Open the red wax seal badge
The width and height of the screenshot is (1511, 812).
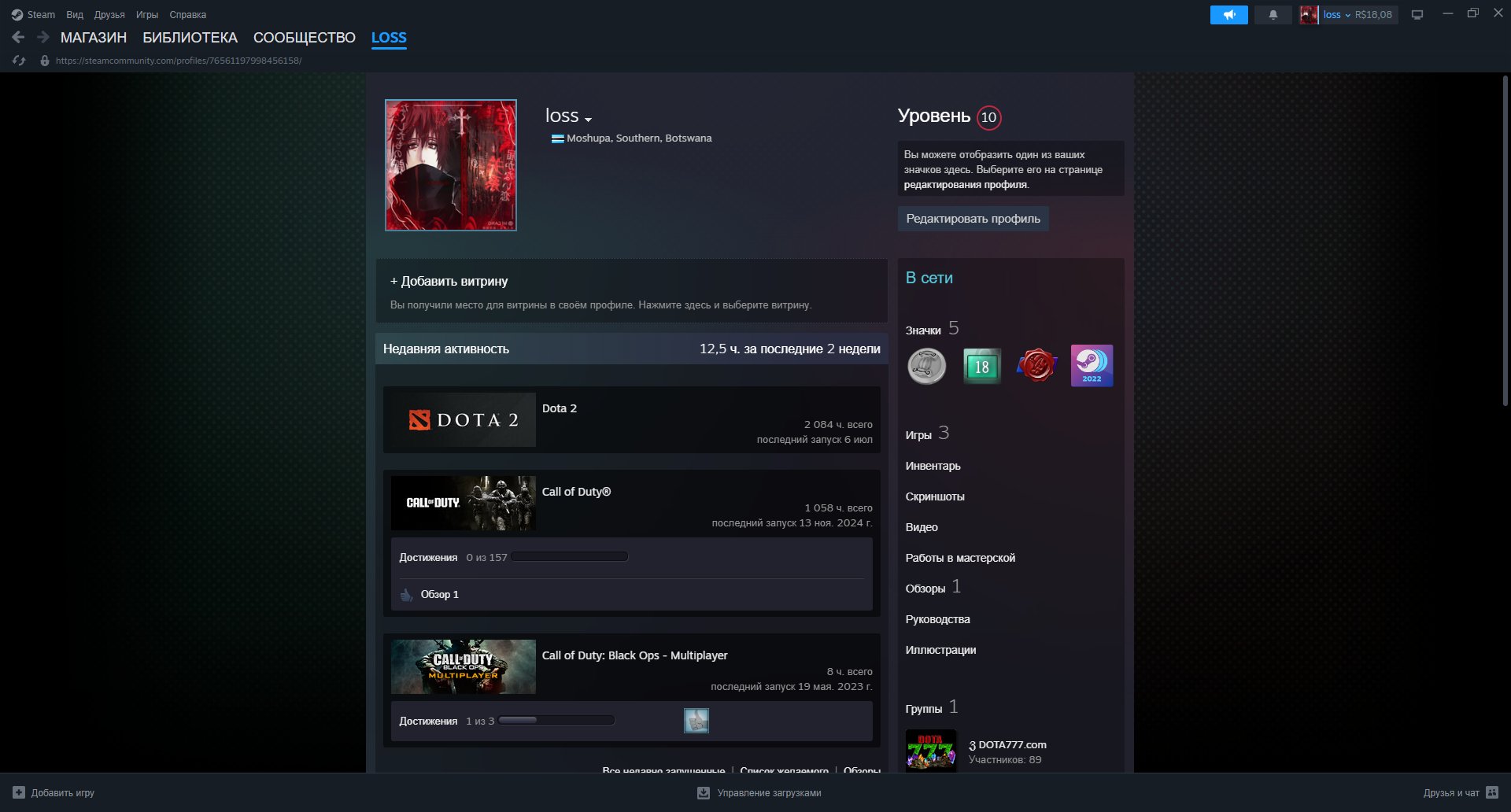pyautogui.click(x=1037, y=366)
